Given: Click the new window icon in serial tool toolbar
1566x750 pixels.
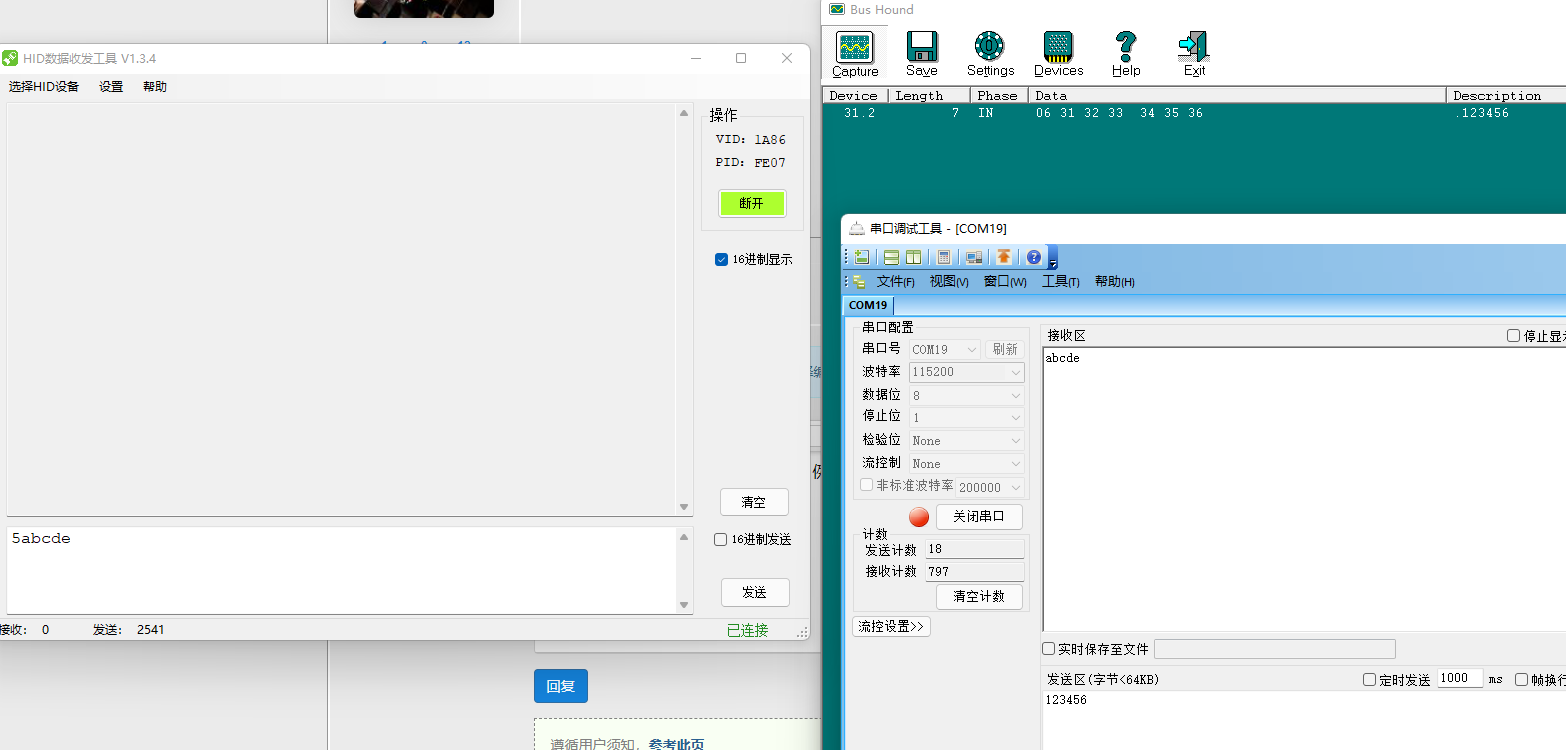Looking at the screenshot, I should (x=861, y=257).
